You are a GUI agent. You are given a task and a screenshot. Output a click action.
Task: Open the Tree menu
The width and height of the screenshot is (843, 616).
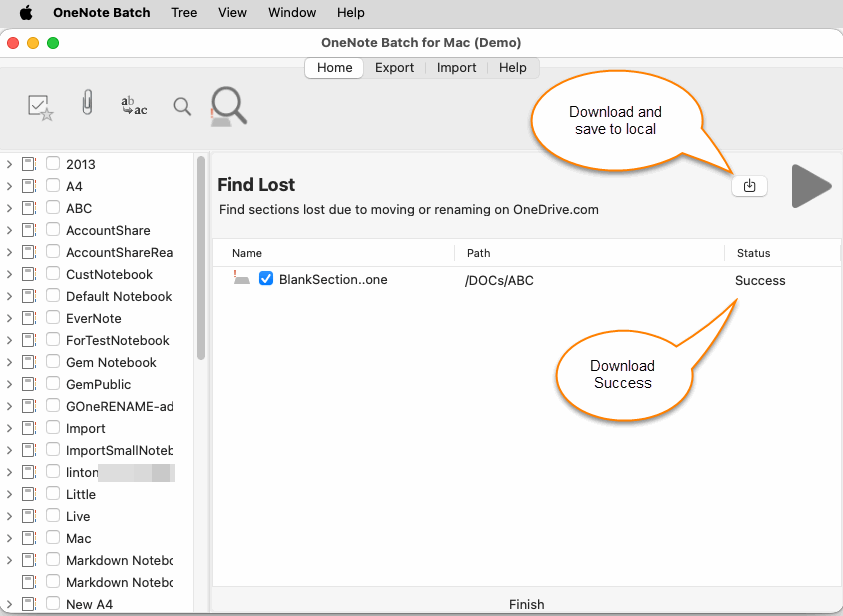coord(184,12)
